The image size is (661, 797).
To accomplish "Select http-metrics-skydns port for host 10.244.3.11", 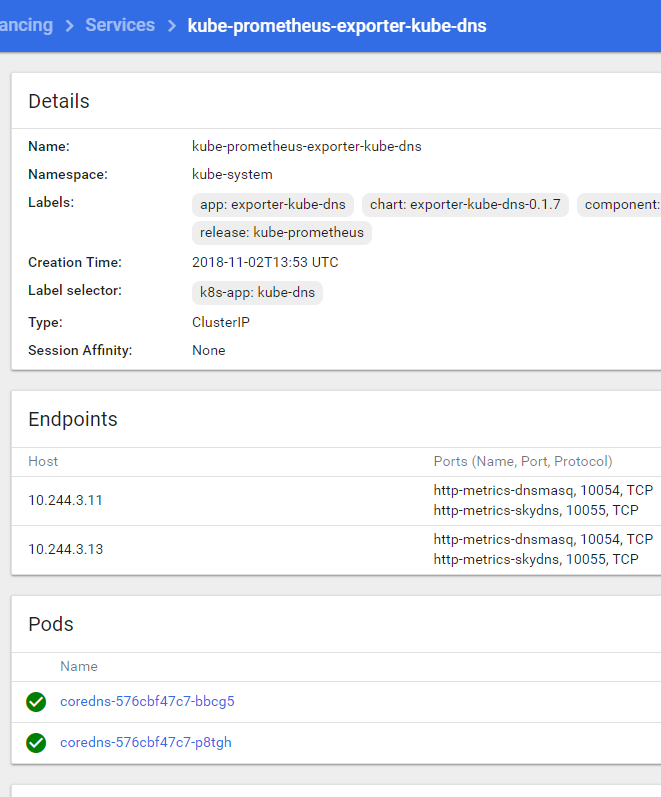I will (x=536, y=510).
